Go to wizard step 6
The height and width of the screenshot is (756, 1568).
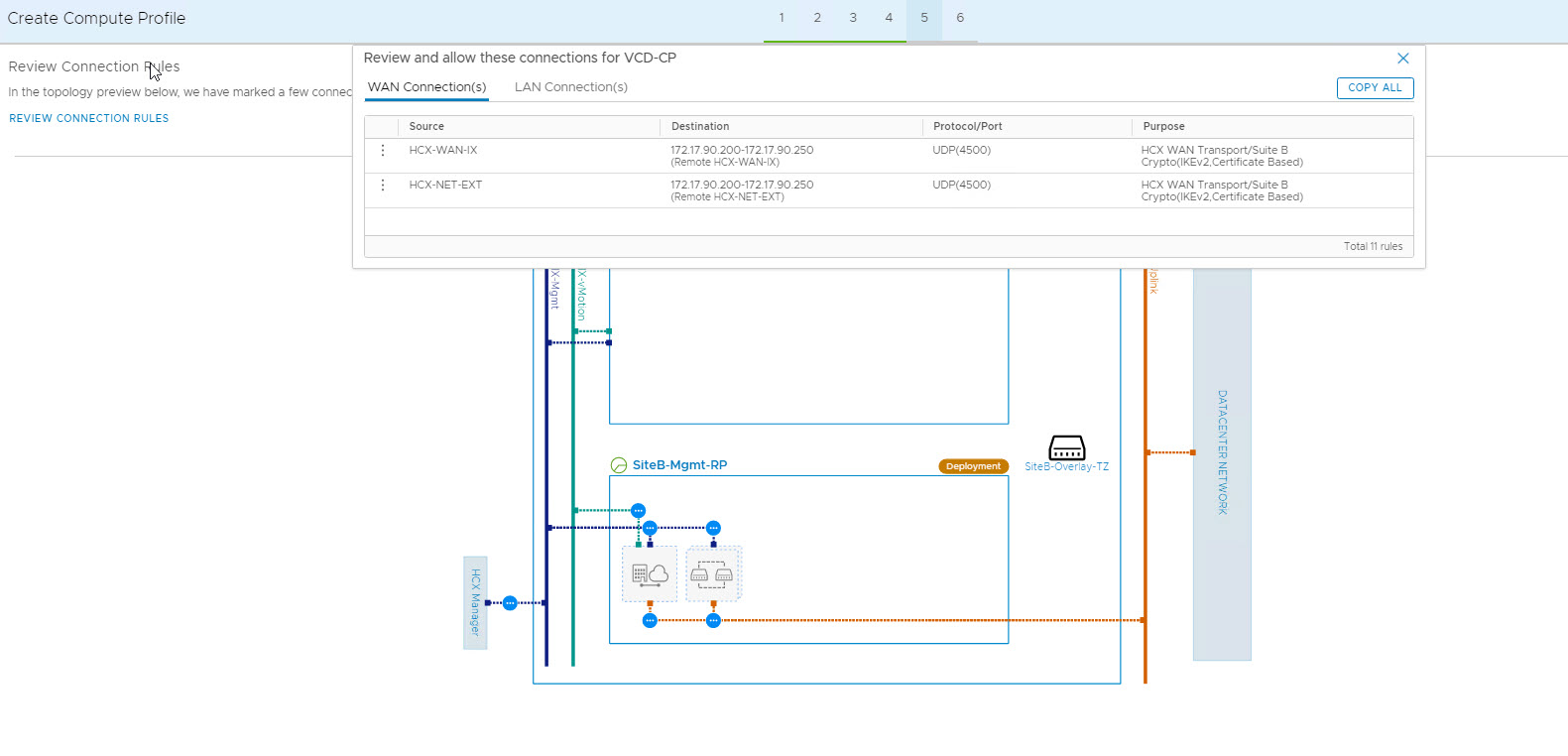[959, 18]
